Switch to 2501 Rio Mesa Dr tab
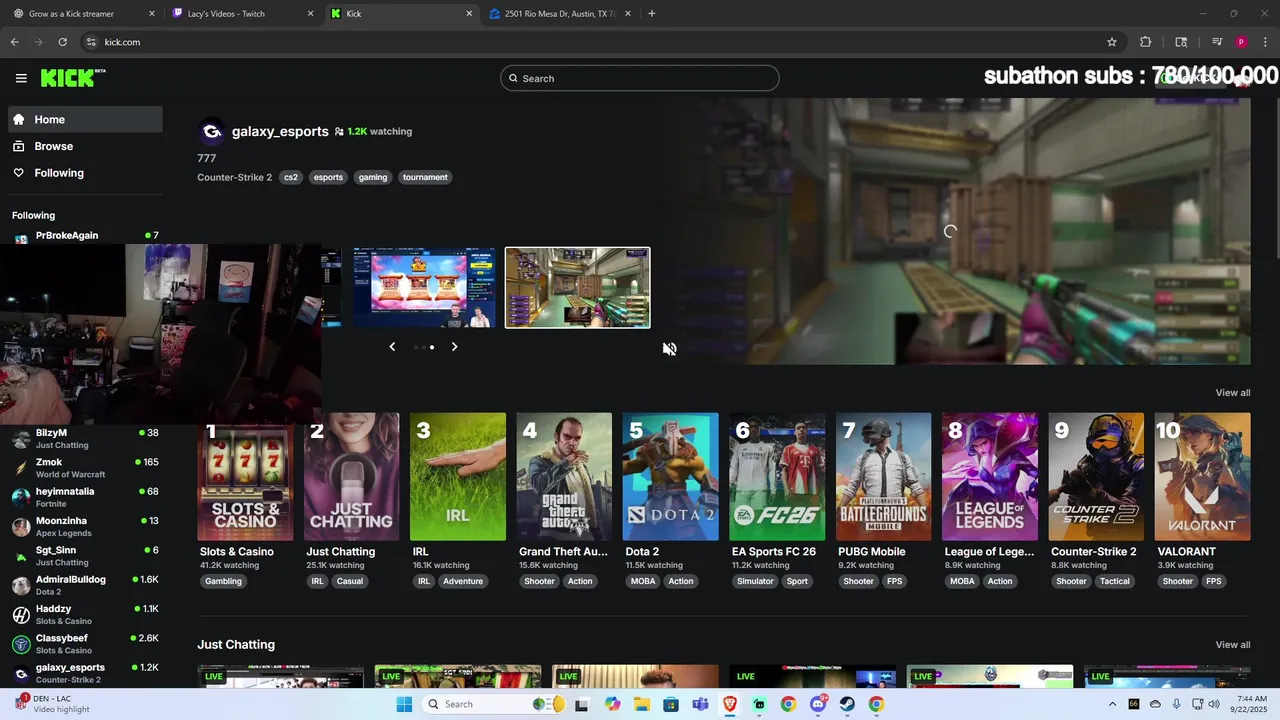Screen dimensions: 1280x720 pos(560,14)
